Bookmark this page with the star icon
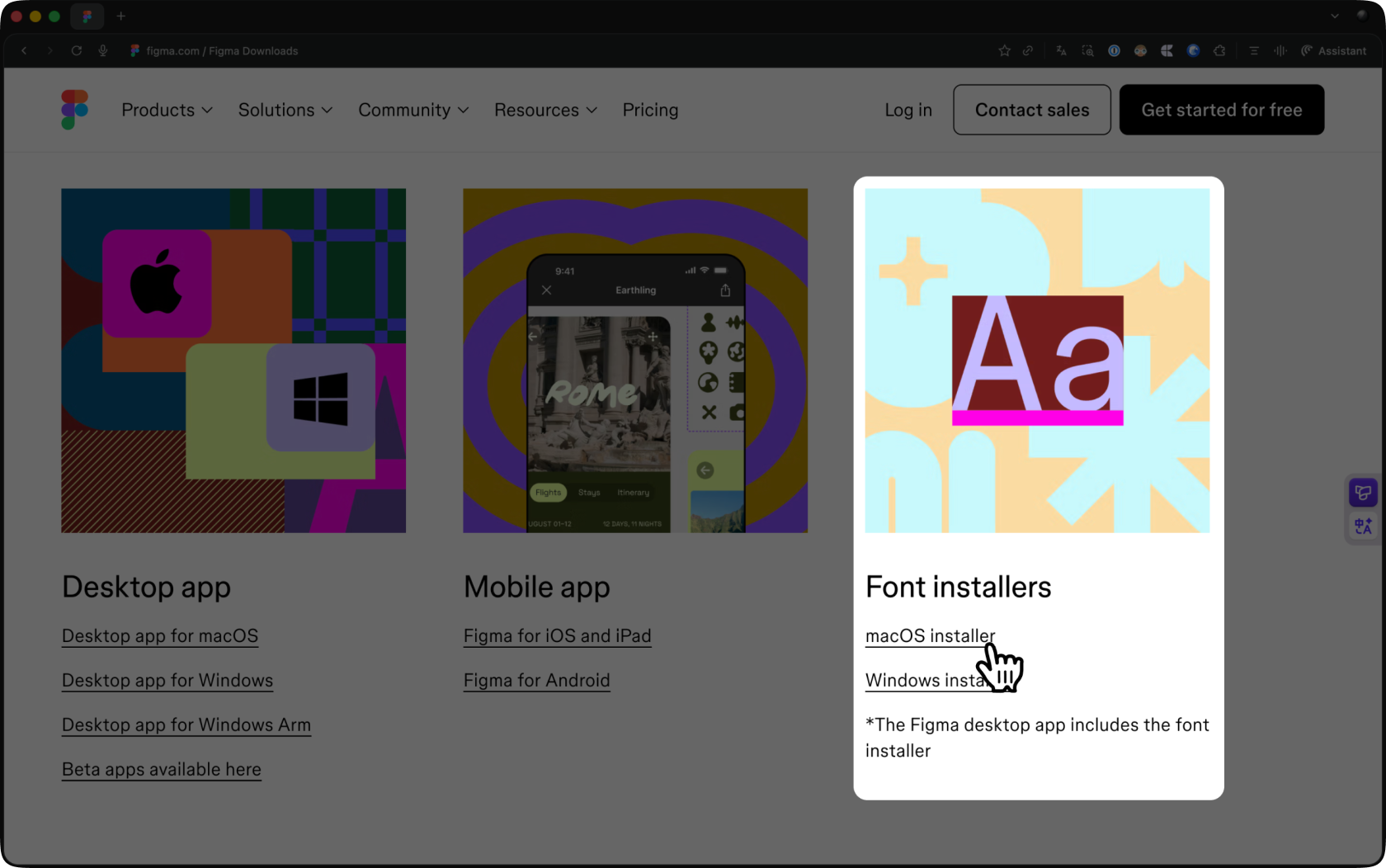This screenshot has width=1386, height=868. pos(1004,51)
